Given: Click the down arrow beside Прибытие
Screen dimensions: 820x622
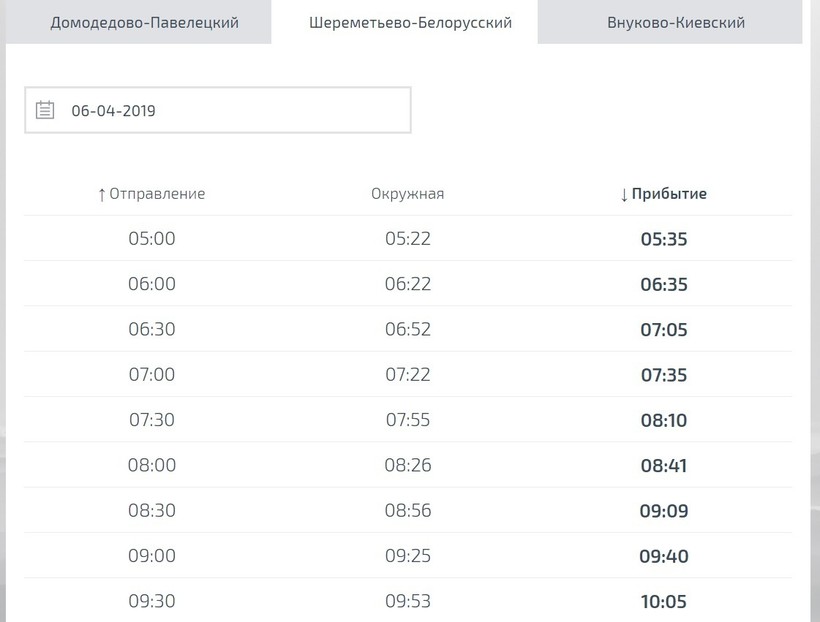Looking at the screenshot, I should [x=624, y=195].
